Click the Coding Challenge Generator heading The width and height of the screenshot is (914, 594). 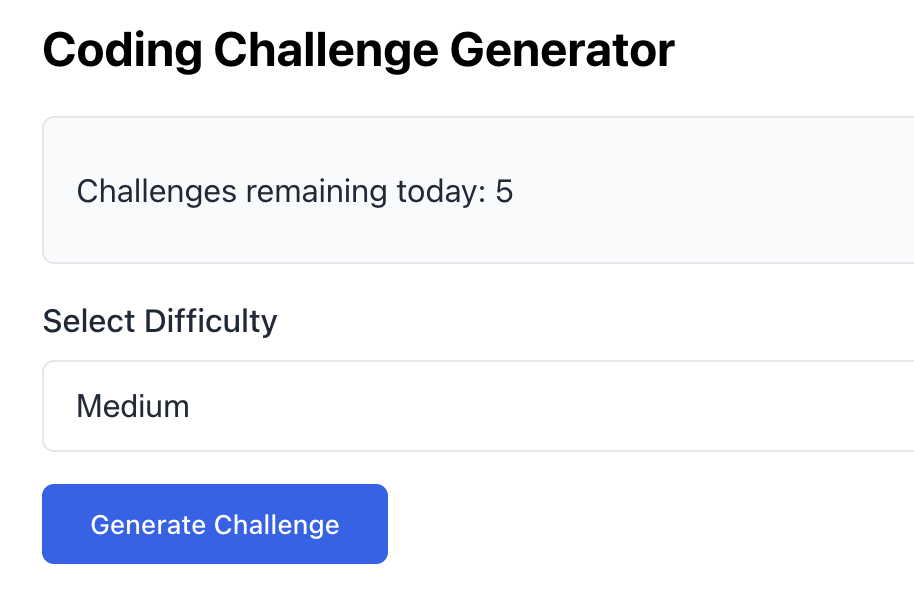(358, 50)
